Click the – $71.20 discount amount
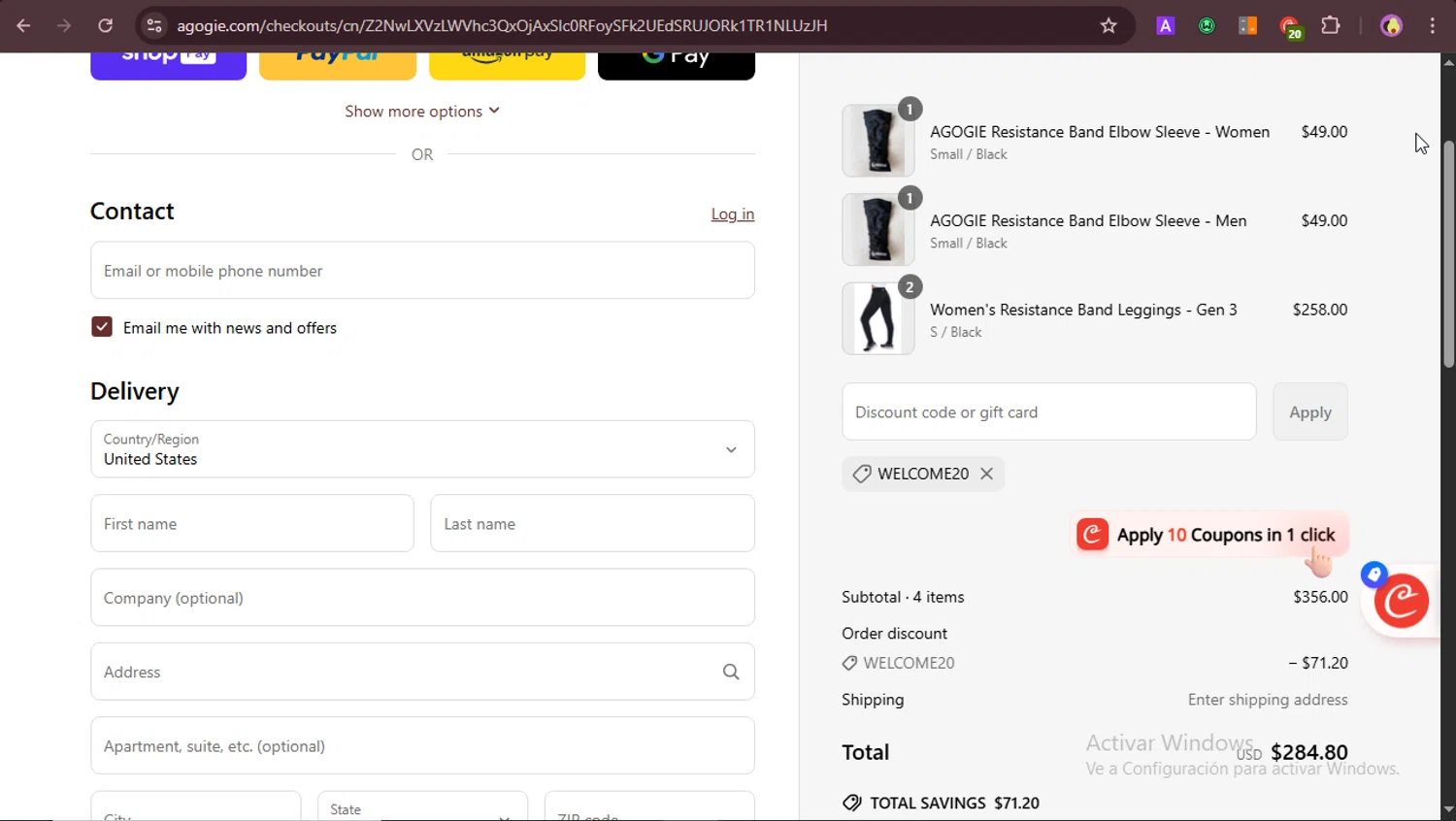Viewport: 1456px width, 821px height. (1318, 663)
